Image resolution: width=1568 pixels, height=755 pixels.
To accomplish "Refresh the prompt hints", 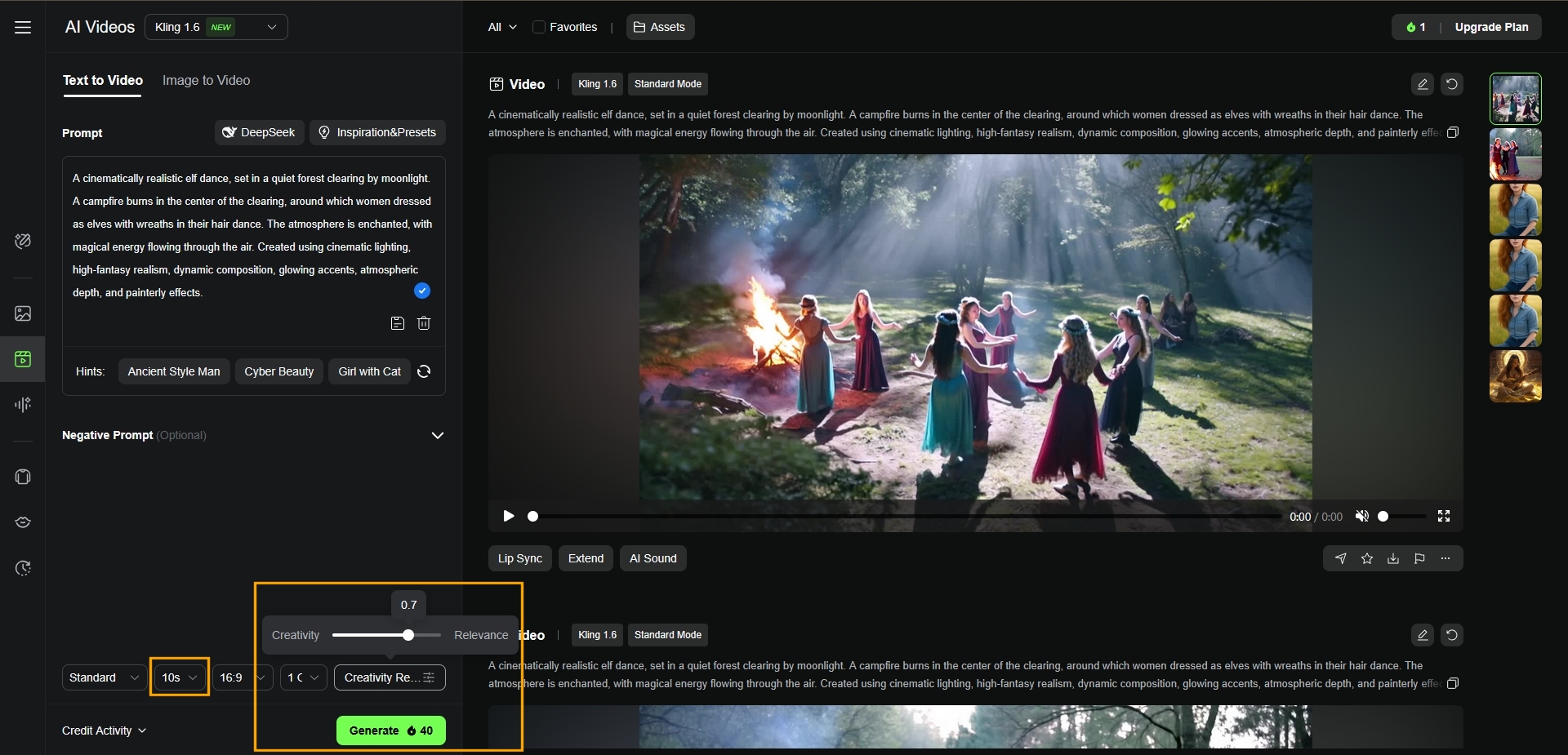I will pyautogui.click(x=424, y=371).
